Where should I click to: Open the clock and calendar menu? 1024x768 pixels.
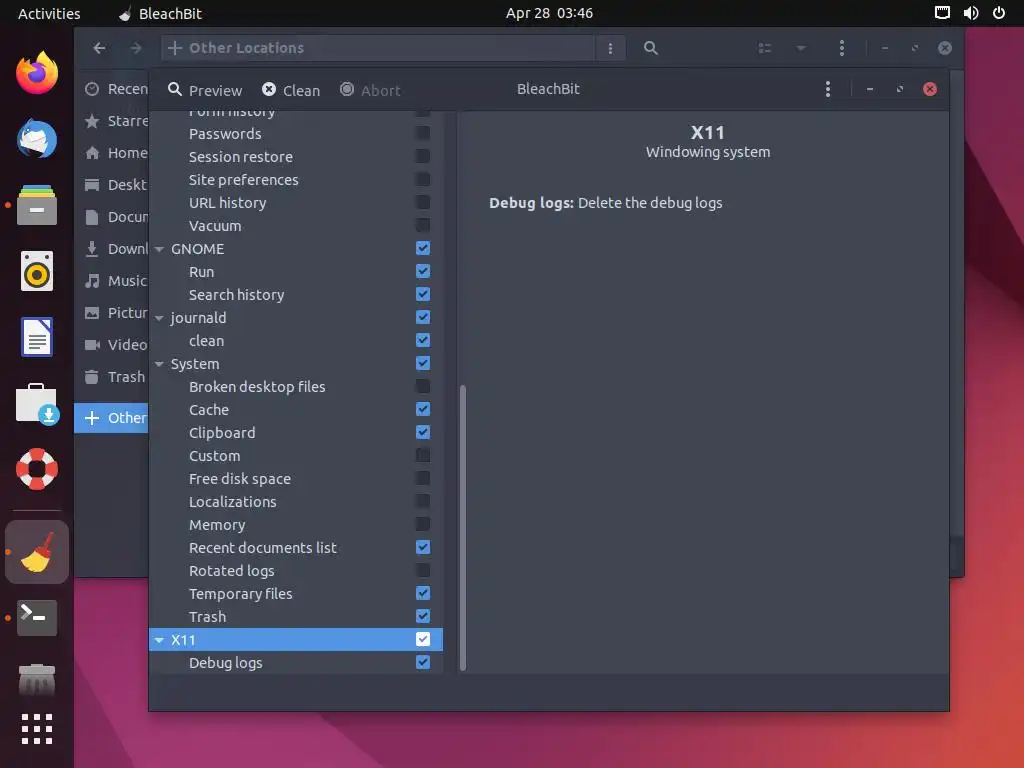click(549, 13)
